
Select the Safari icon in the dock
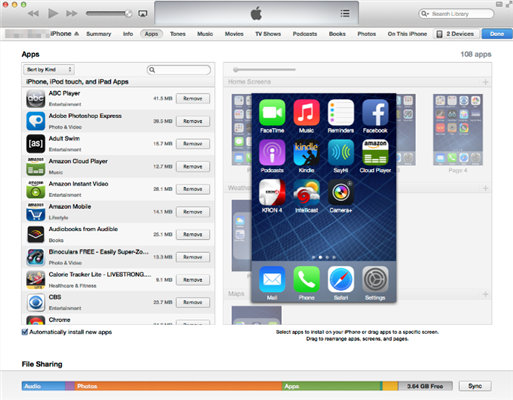[341, 279]
